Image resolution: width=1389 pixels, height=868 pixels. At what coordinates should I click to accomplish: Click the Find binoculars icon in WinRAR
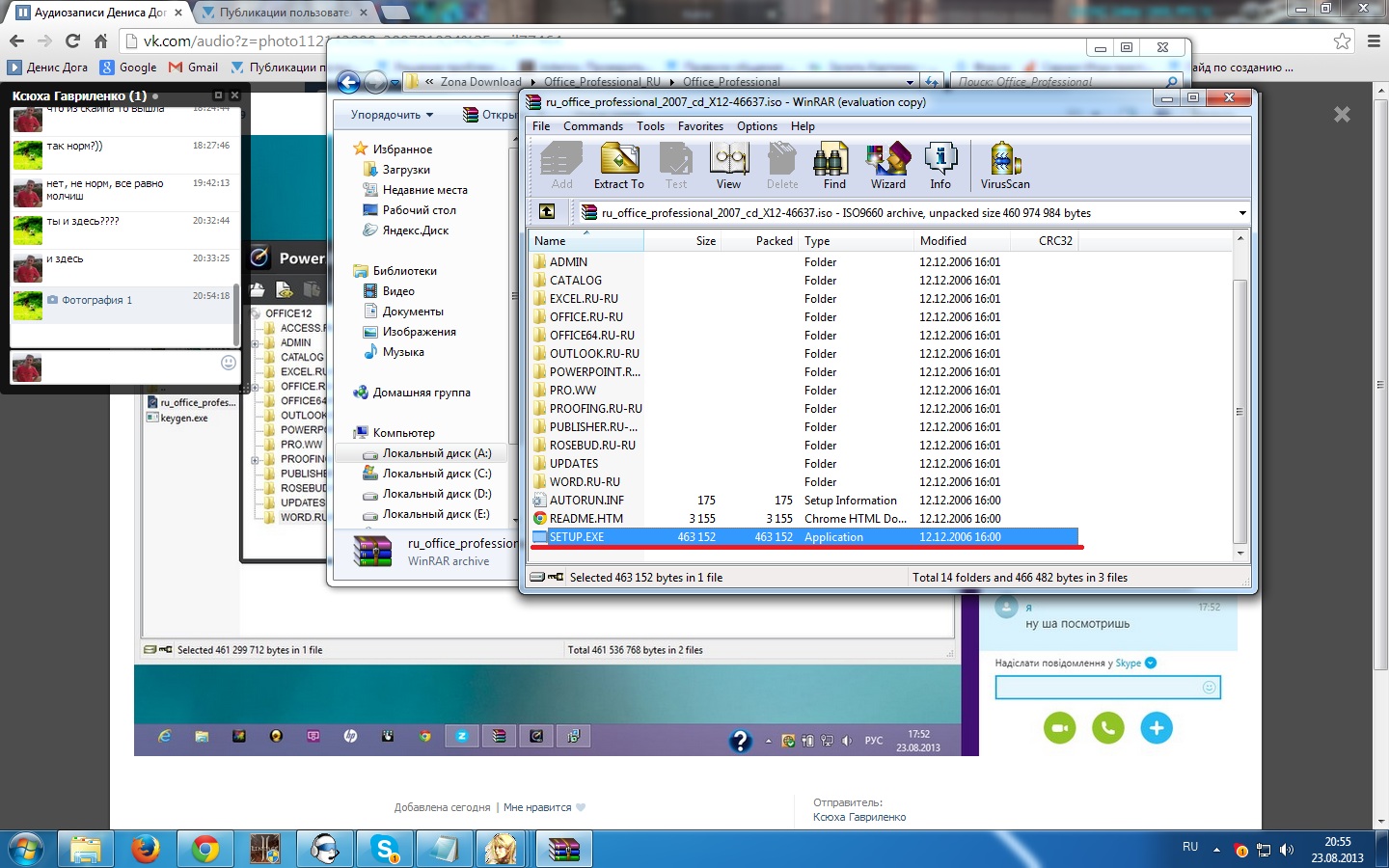(834, 166)
